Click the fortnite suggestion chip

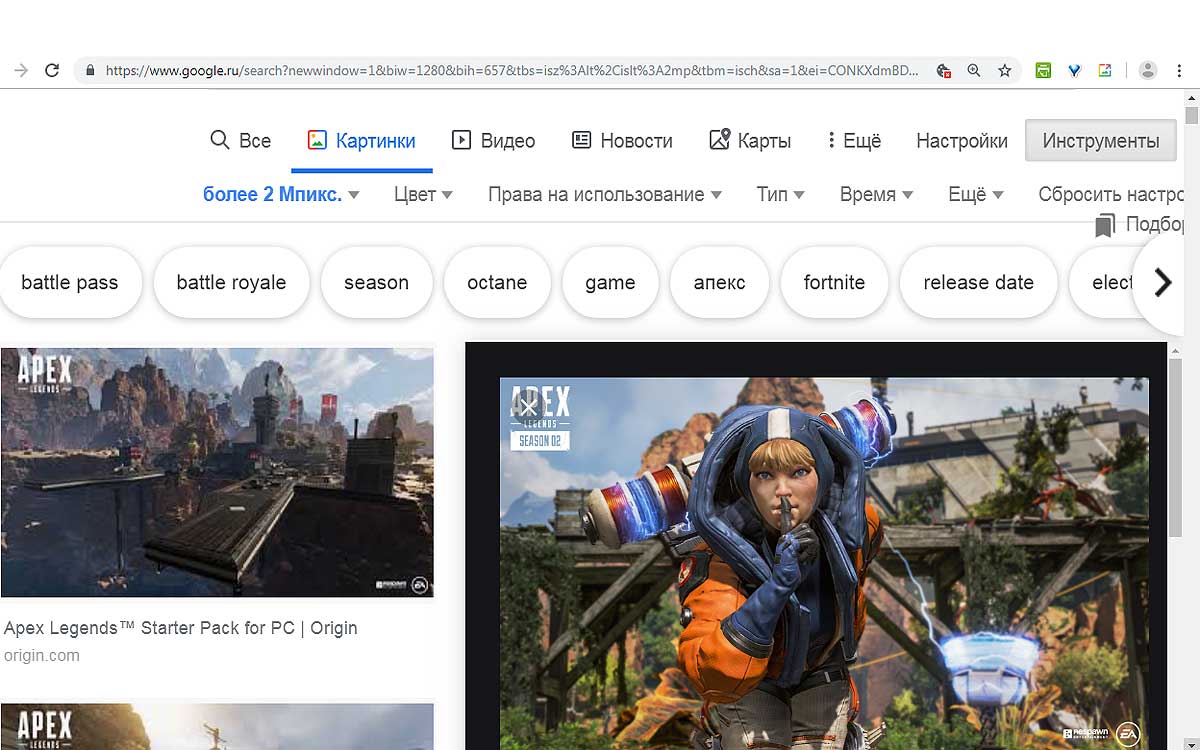pyautogui.click(x=834, y=283)
